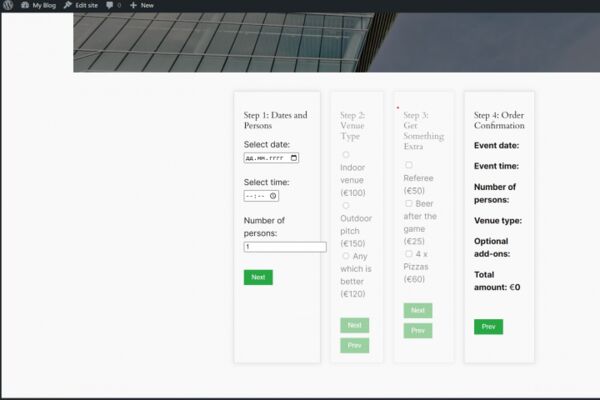
Task: Click the Select time input field
Action: coord(261,196)
